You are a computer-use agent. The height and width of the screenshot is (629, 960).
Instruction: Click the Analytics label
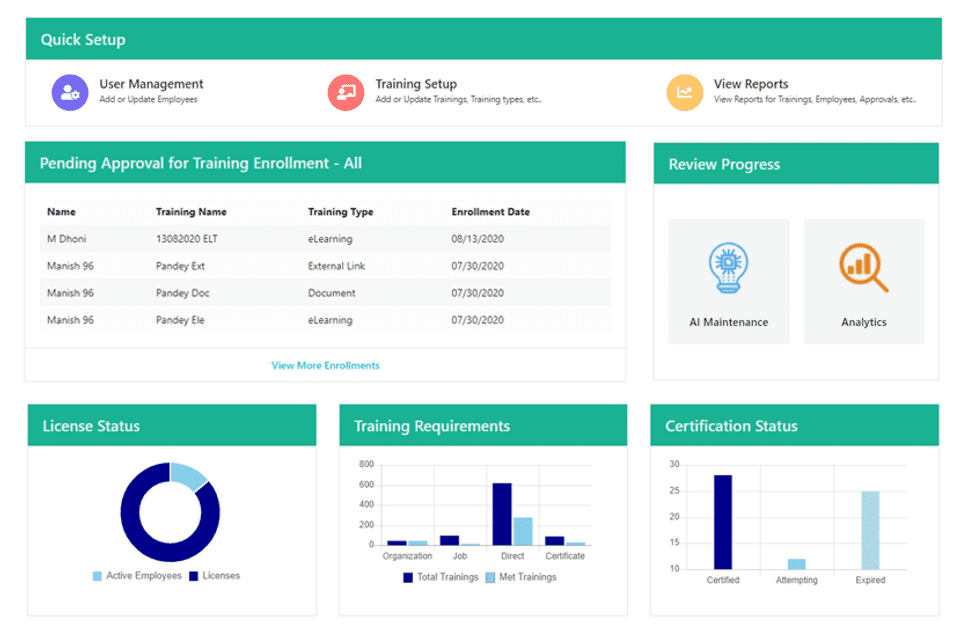[864, 322]
